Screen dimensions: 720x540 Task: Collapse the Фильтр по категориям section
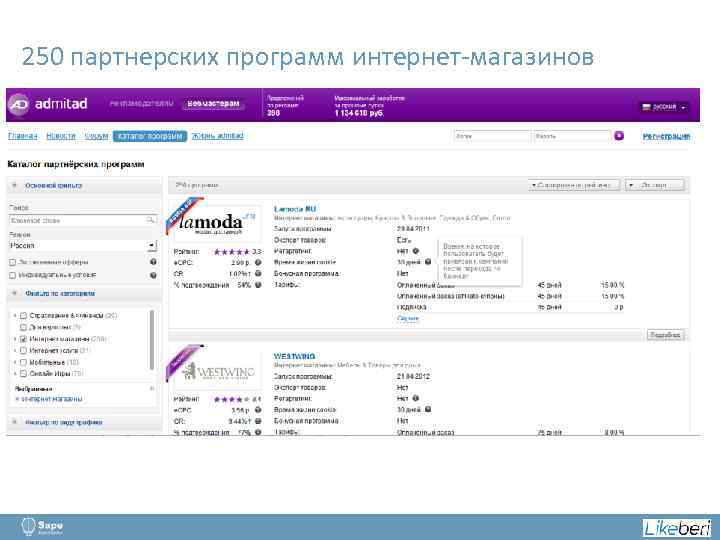coord(15,293)
